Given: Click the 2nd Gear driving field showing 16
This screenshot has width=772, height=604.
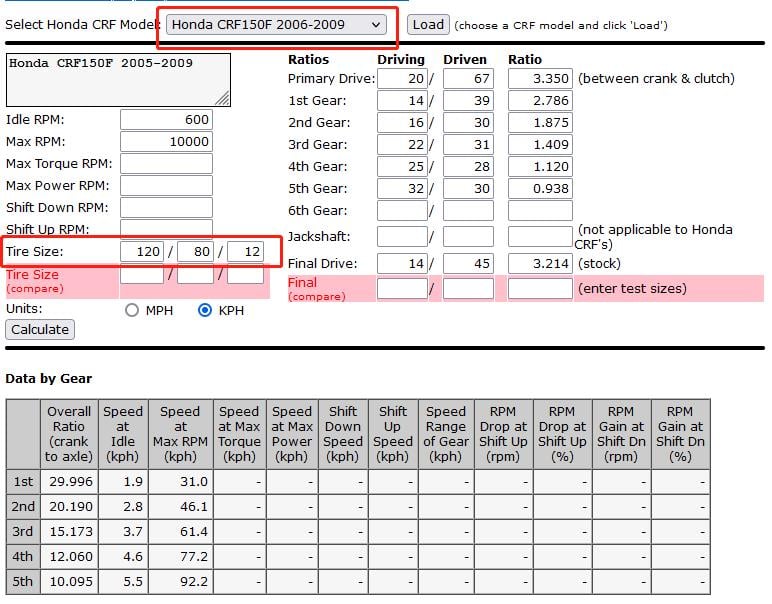Looking at the screenshot, I should pos(402,123).
